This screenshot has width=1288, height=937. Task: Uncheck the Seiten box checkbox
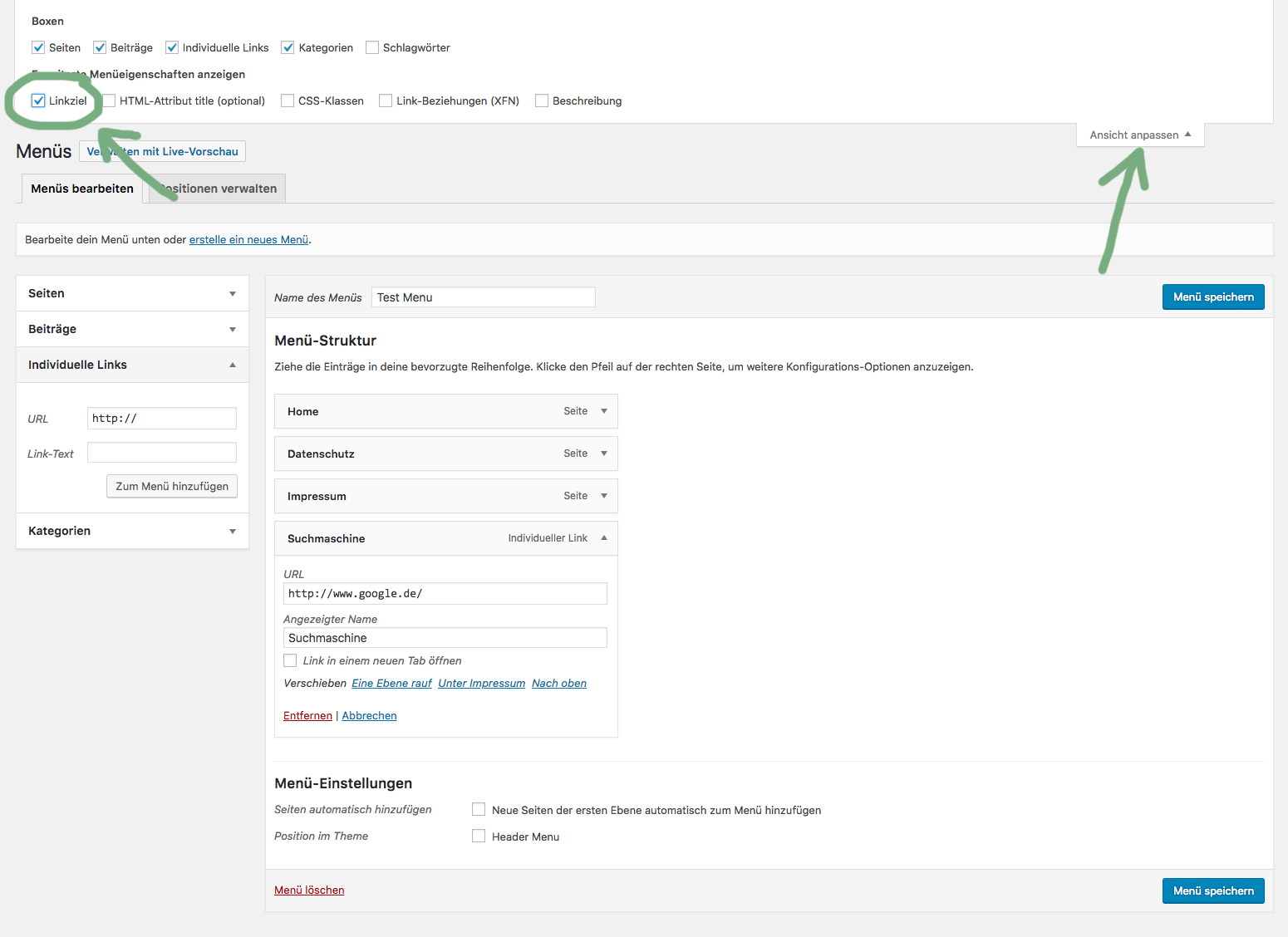point(38,47)
